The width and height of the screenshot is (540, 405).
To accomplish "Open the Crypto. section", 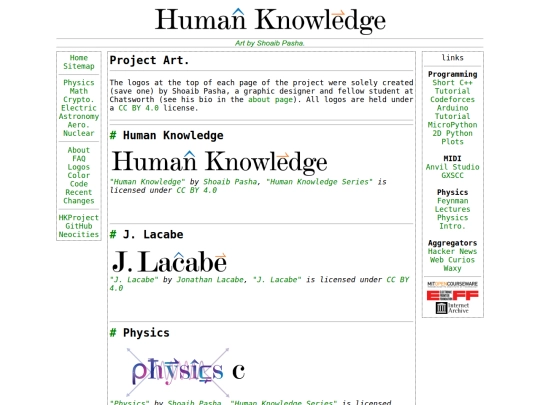I will click(79, 100).
